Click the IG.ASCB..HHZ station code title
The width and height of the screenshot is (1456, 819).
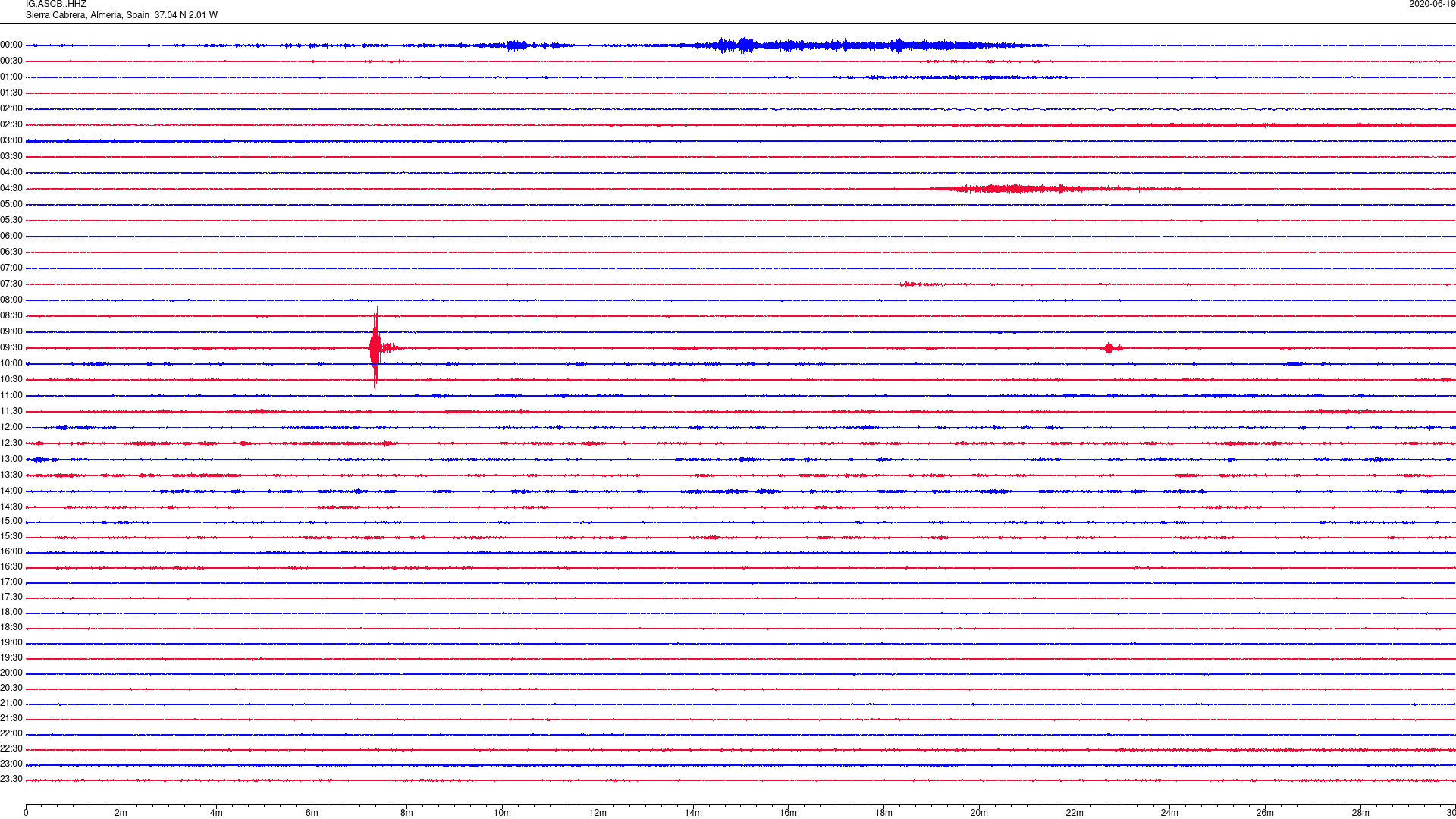[56, 4]
